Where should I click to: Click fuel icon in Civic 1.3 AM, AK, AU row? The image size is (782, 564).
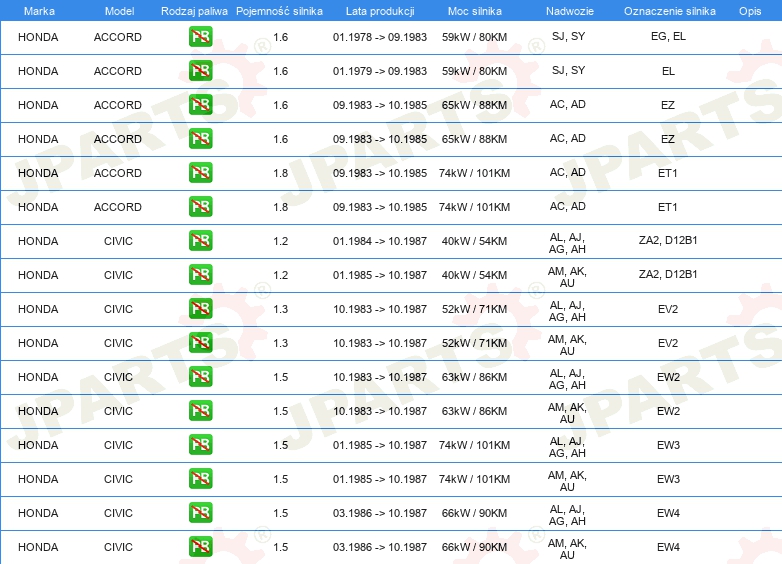point(200,343)
